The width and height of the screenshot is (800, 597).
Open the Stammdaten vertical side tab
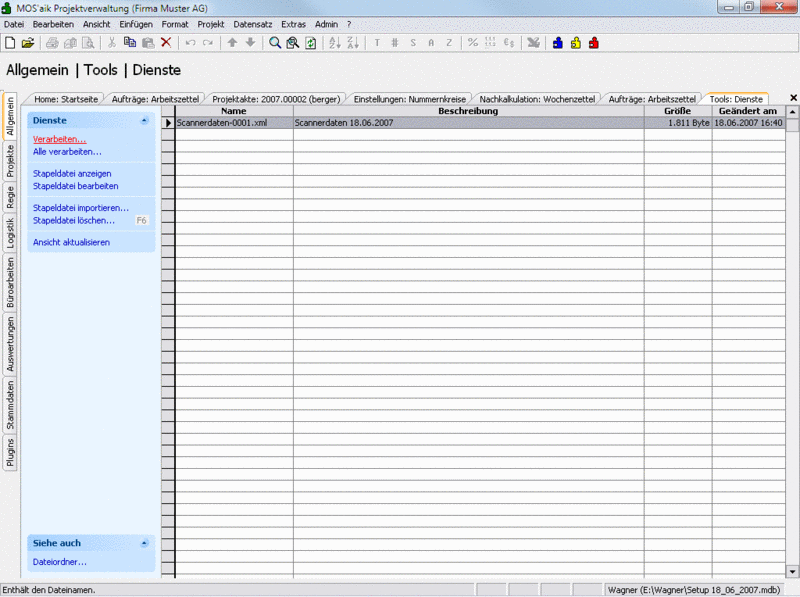[10, 405]
